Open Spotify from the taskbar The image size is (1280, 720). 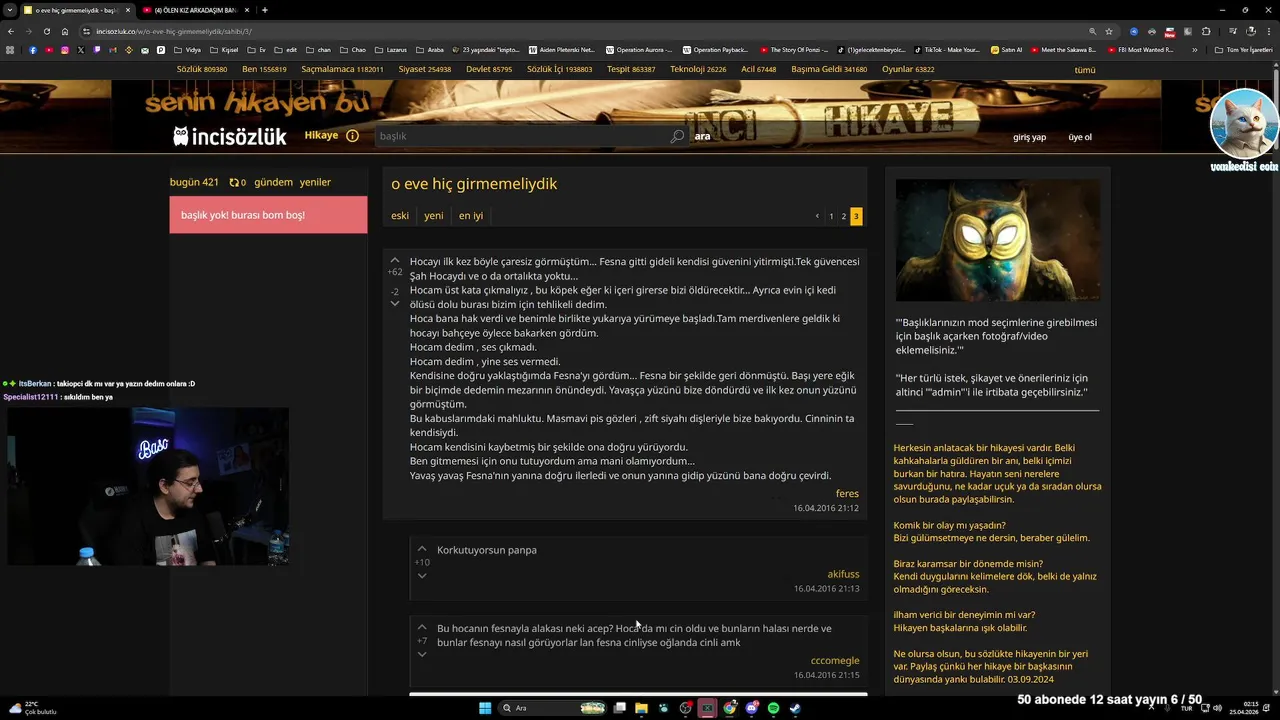pyautogui.click(x=773, y=708)
